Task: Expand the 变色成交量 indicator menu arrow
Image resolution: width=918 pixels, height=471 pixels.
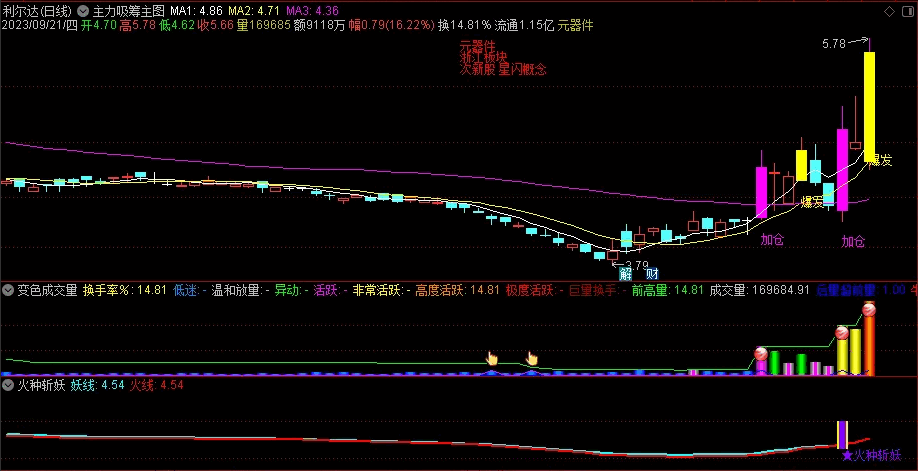Action: click(x=8, y=289)
